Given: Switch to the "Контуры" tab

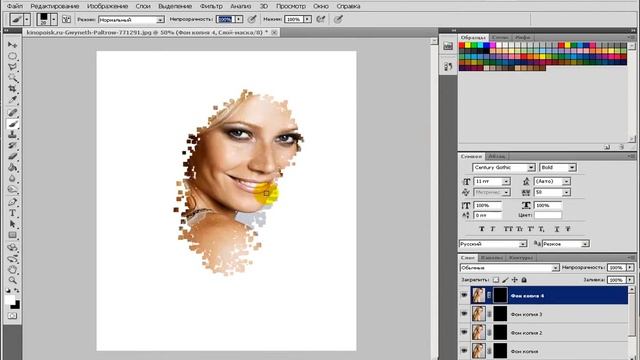Looking at the screenshot, I should (x=521, y=258).
